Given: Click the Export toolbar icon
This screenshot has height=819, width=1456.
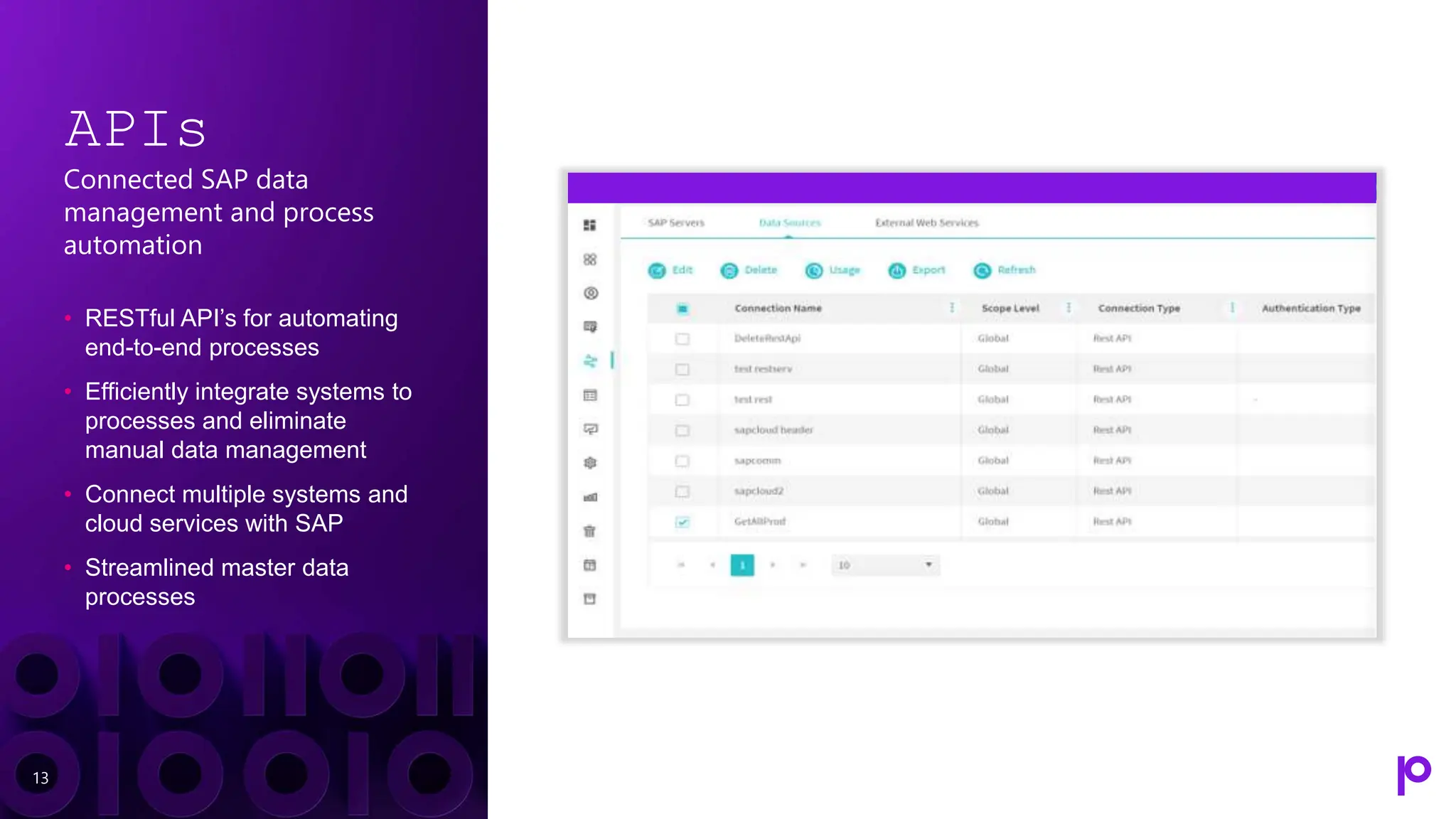Looking at the screenshot, I should tap(897, 270).
